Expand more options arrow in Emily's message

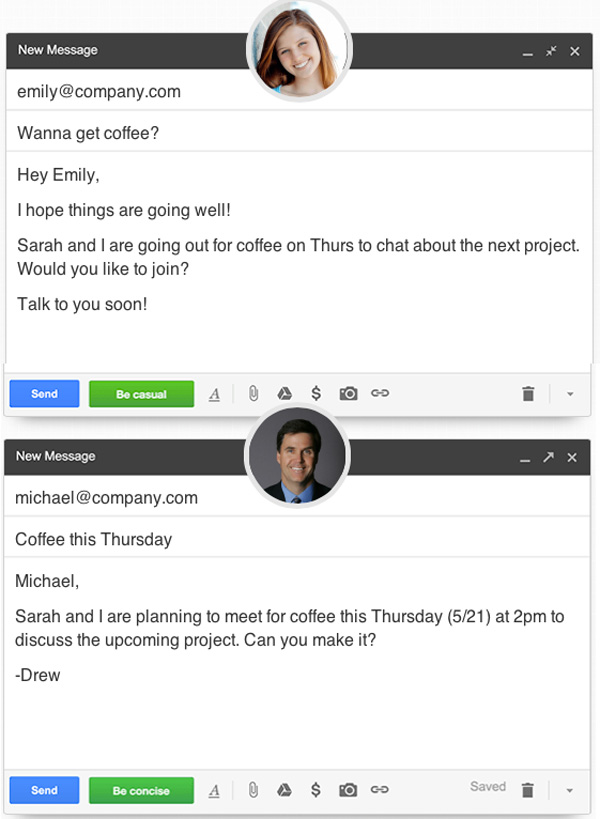pos(570,394)
